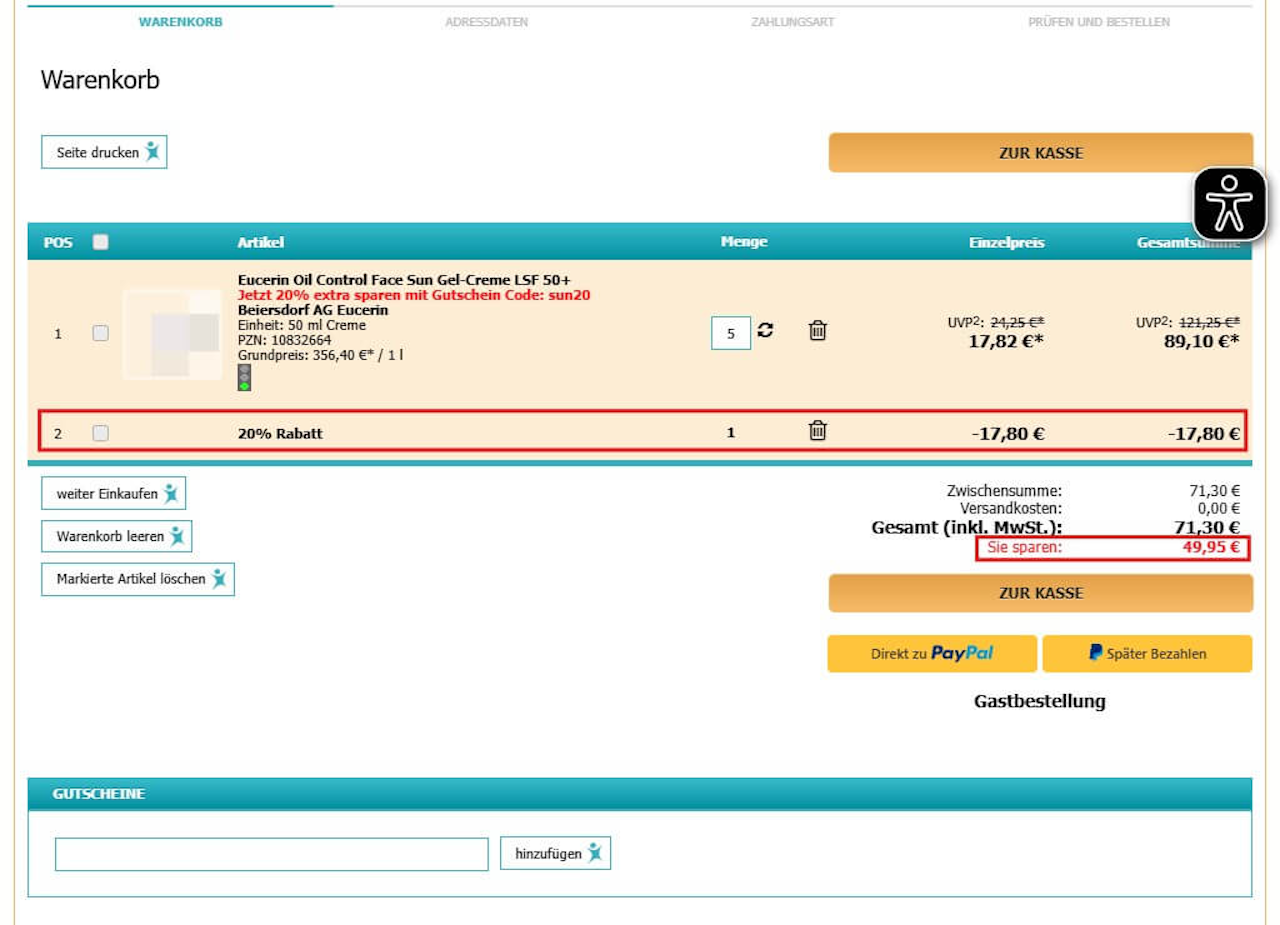Click the quantity field showing 5
The height and width of the screenshot is (925, 1280).
pos(731,333)
